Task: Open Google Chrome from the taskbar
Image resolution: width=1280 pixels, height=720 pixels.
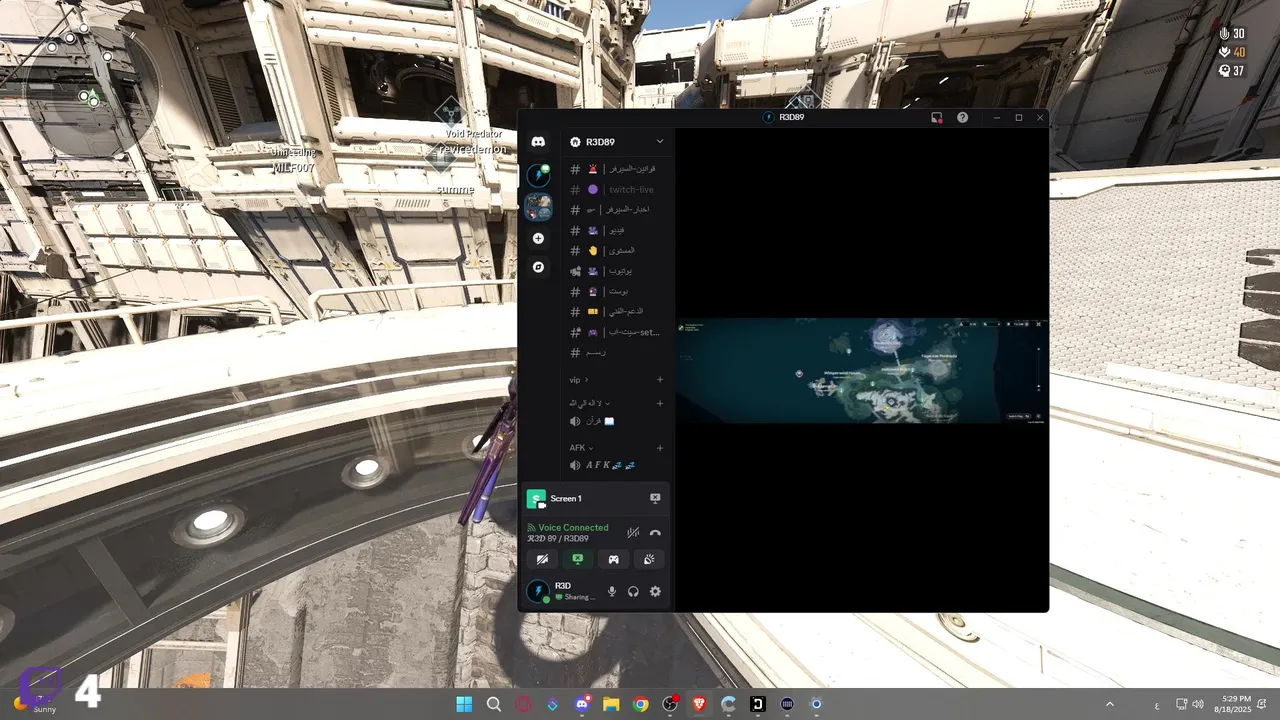Action: 640,704
